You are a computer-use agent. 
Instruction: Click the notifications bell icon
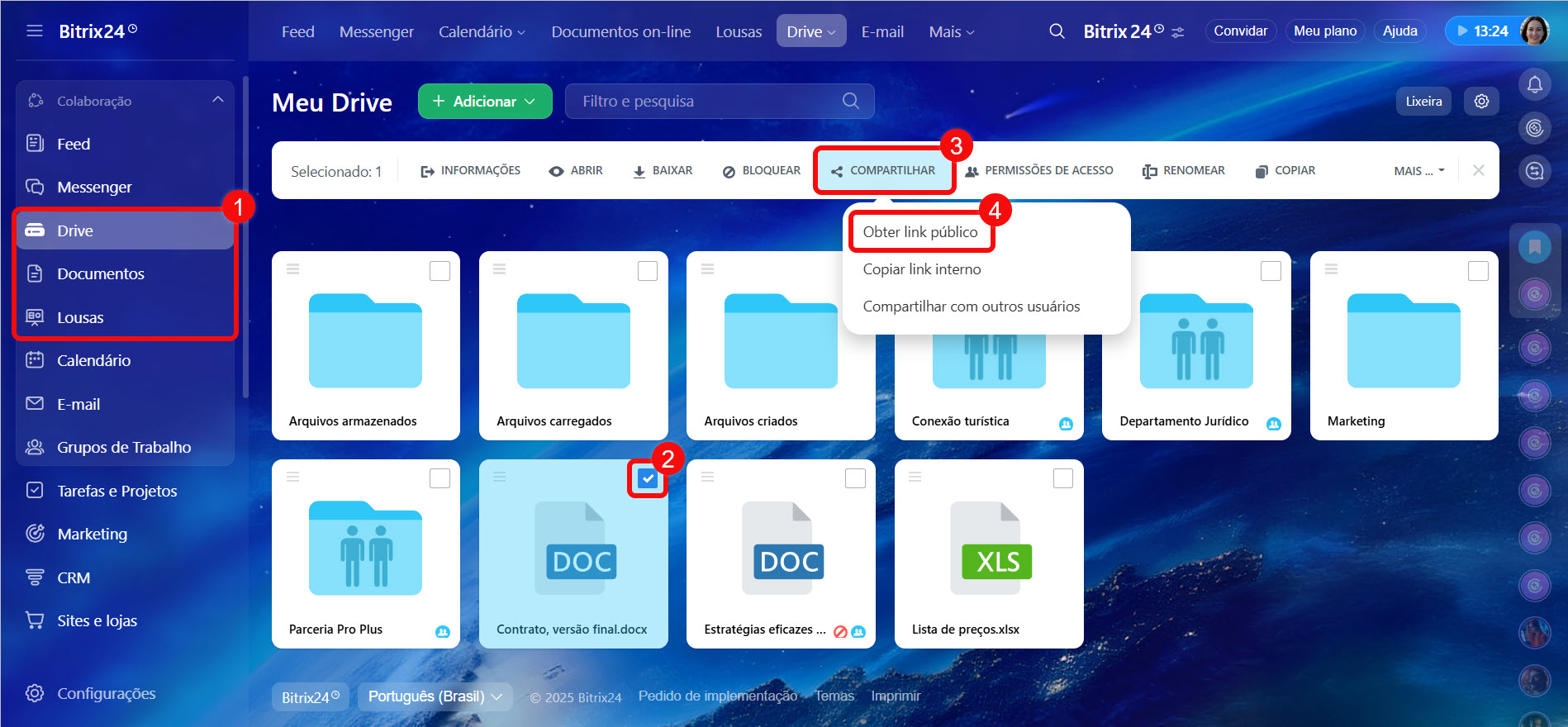point(1534,84)
